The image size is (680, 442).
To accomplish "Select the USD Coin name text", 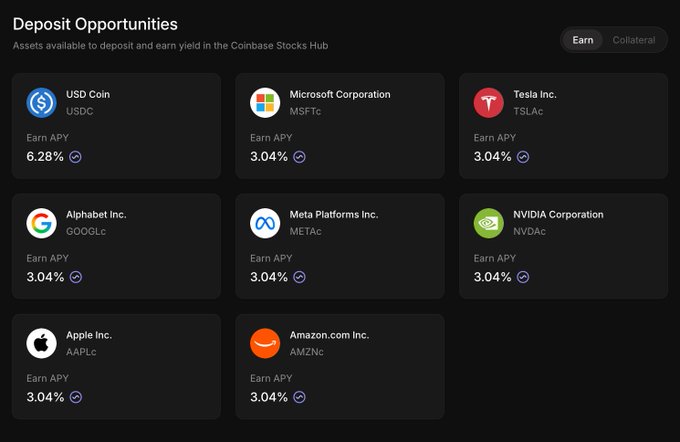I will click(88, 94).
